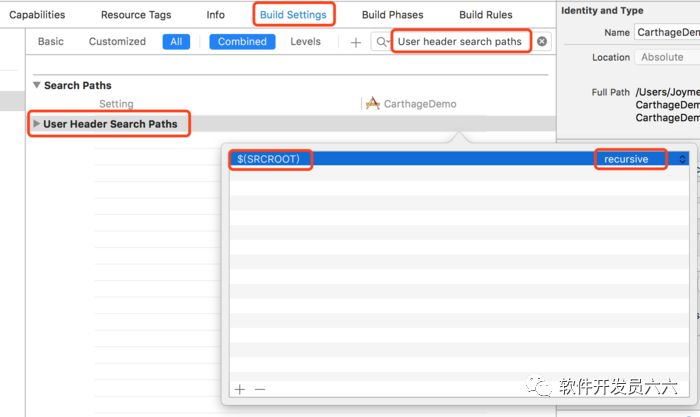Click the Name field in Identity panel

pyautogui.click(x=667, y=32)
